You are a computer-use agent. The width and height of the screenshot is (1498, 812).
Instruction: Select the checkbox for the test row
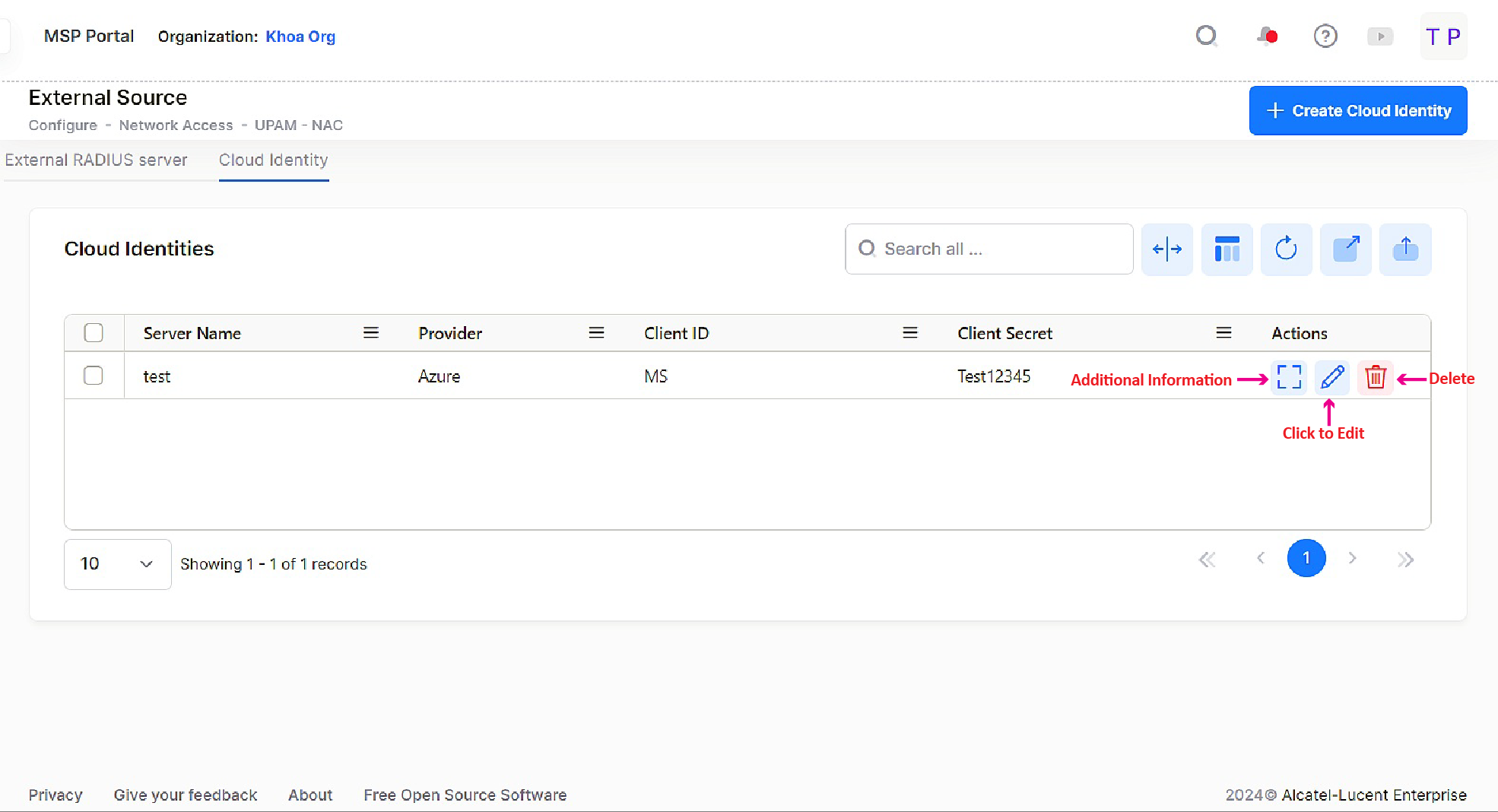click(x=94, y=376)
